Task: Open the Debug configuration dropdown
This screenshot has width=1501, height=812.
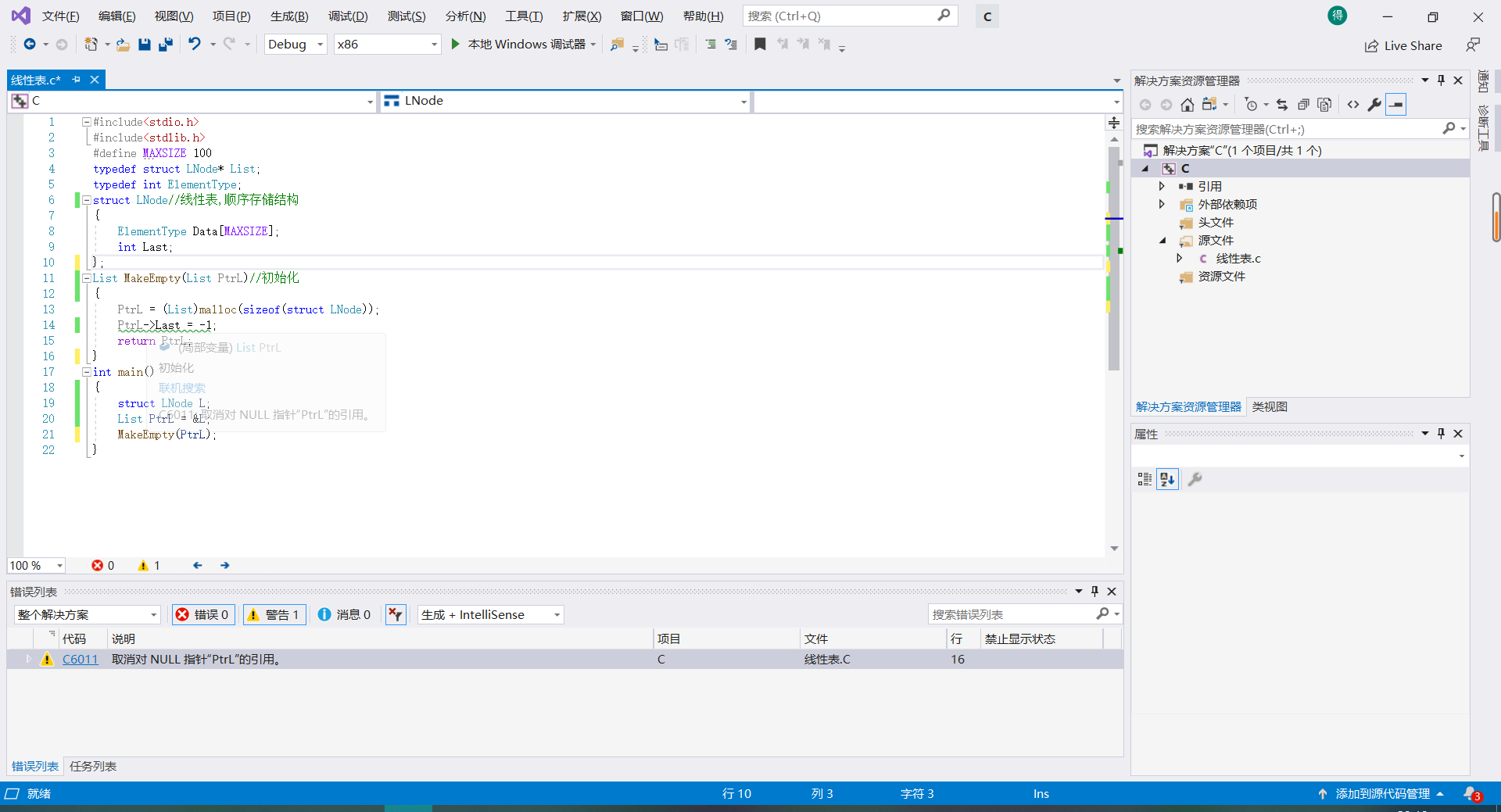Action: (x=296, y=45)
